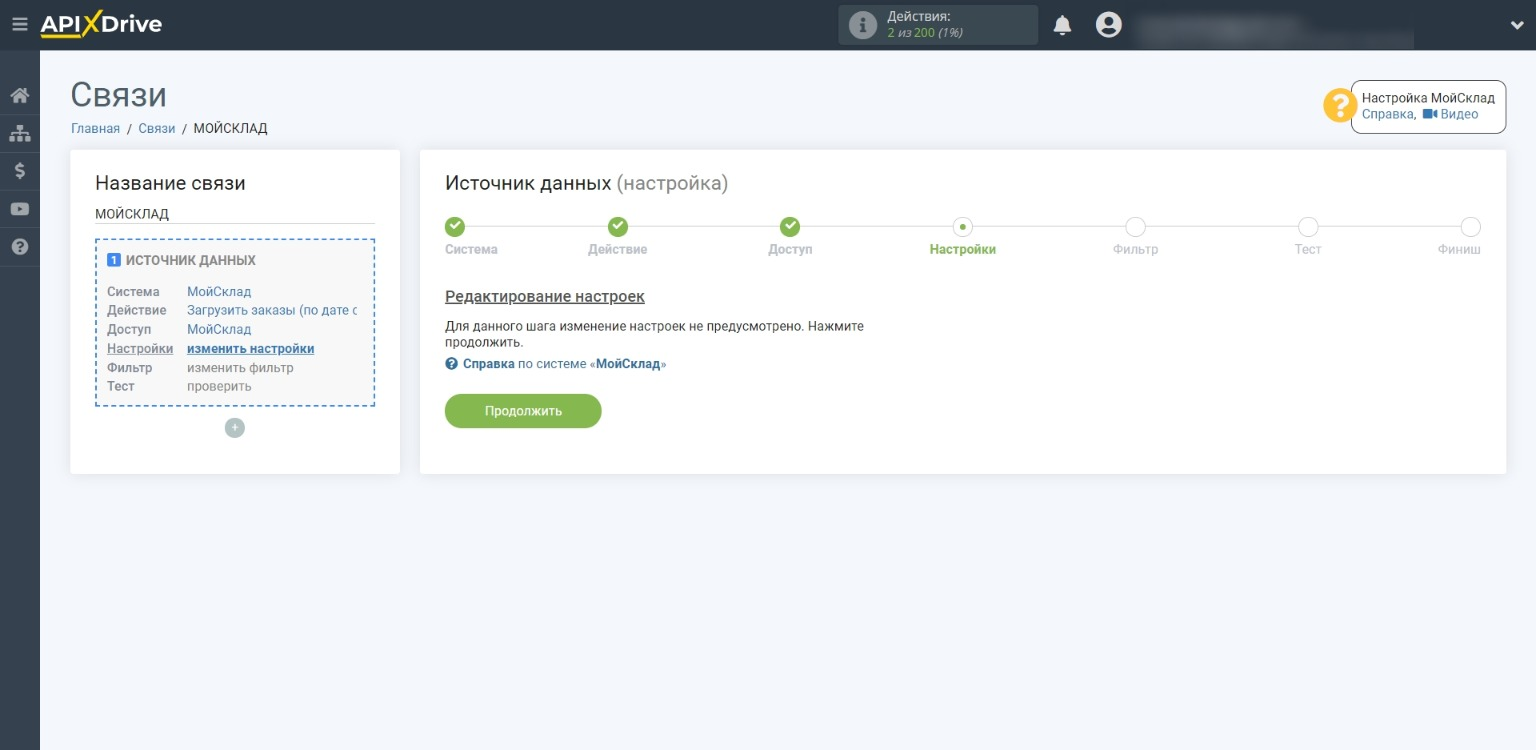
Task: Open the notifications bell
Action: [1063, 25]
